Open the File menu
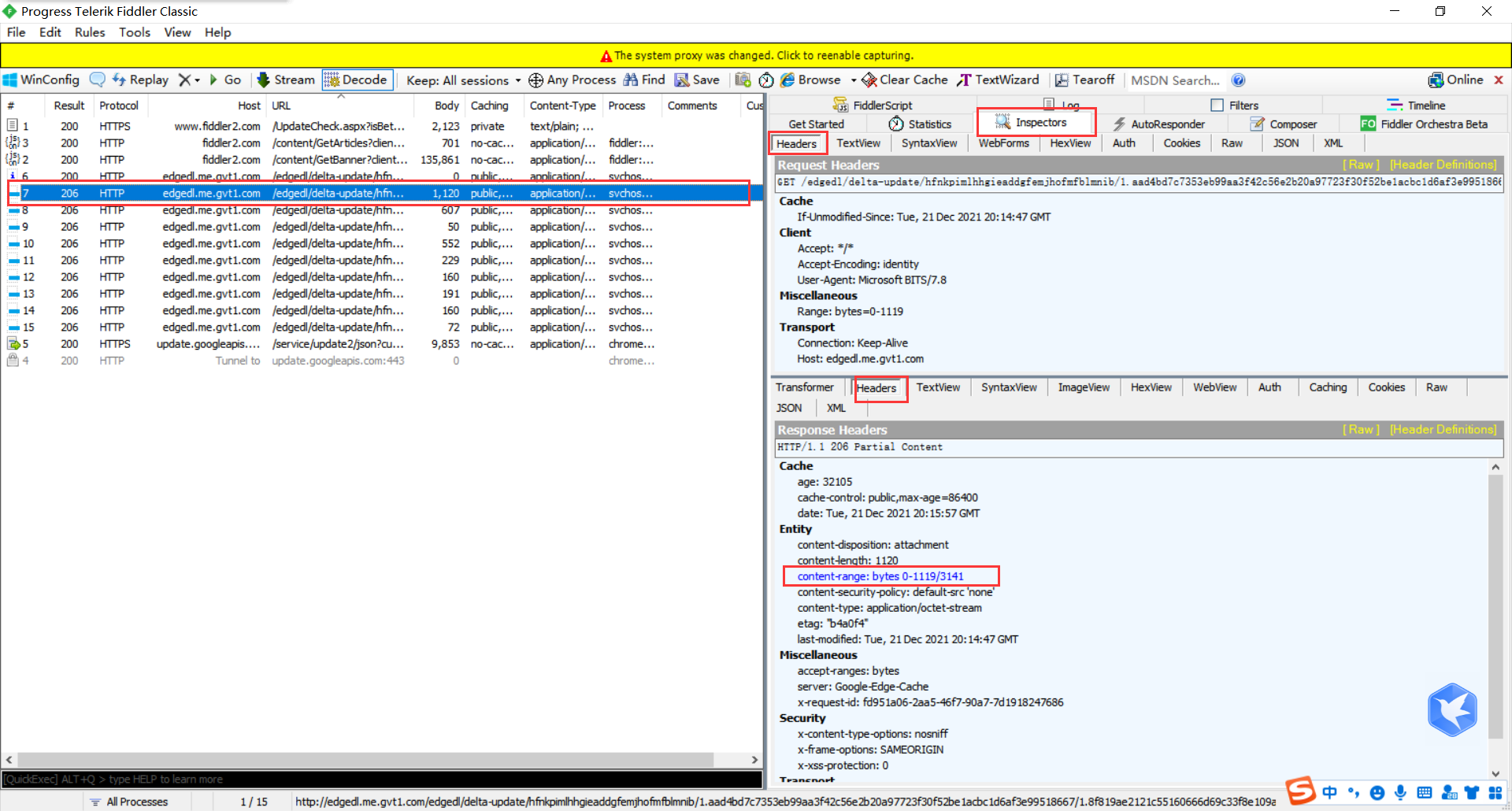This screenshot has width=1512, height=811. (x=16, y=32)
